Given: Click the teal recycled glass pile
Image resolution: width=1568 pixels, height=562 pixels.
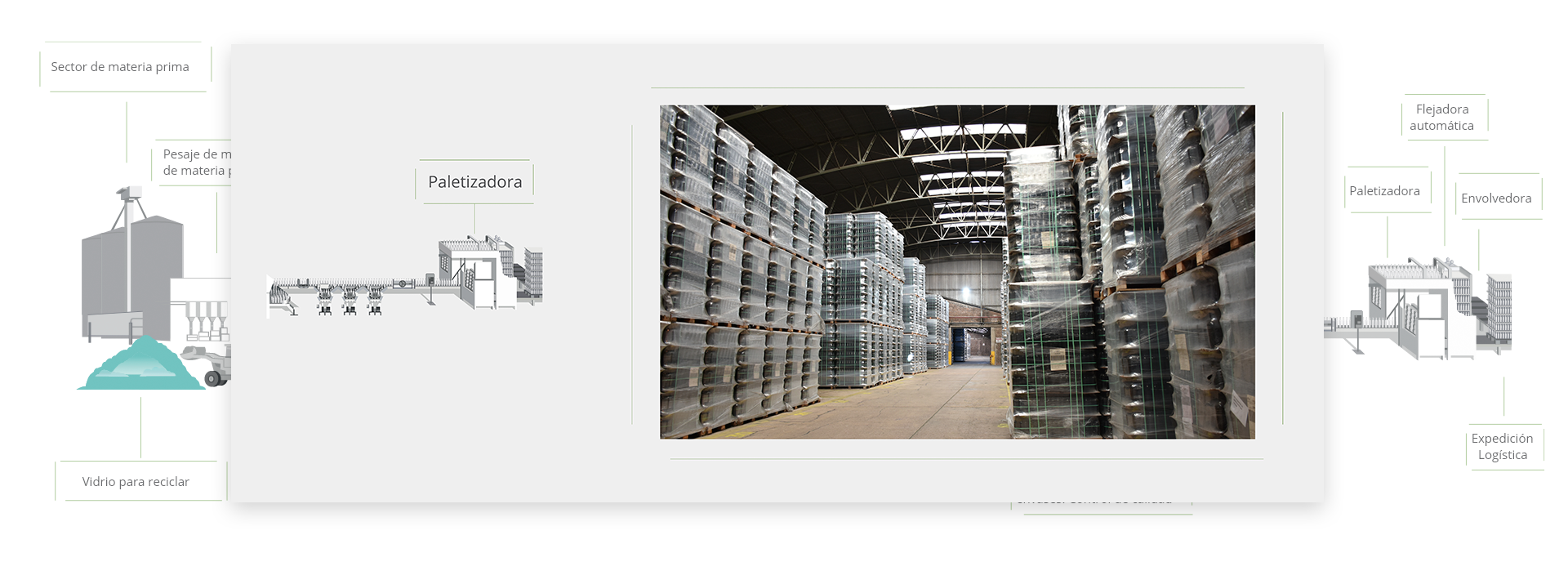Looking at the screenshot, I should [x=141, y=368].
